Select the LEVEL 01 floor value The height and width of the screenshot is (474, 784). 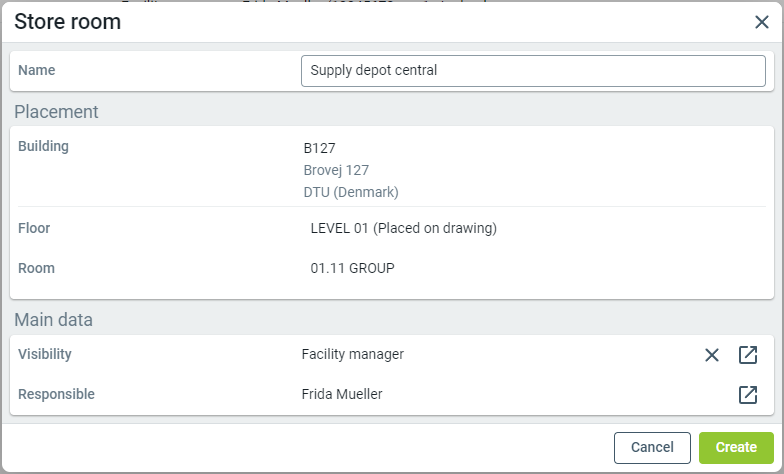point(403,228)
